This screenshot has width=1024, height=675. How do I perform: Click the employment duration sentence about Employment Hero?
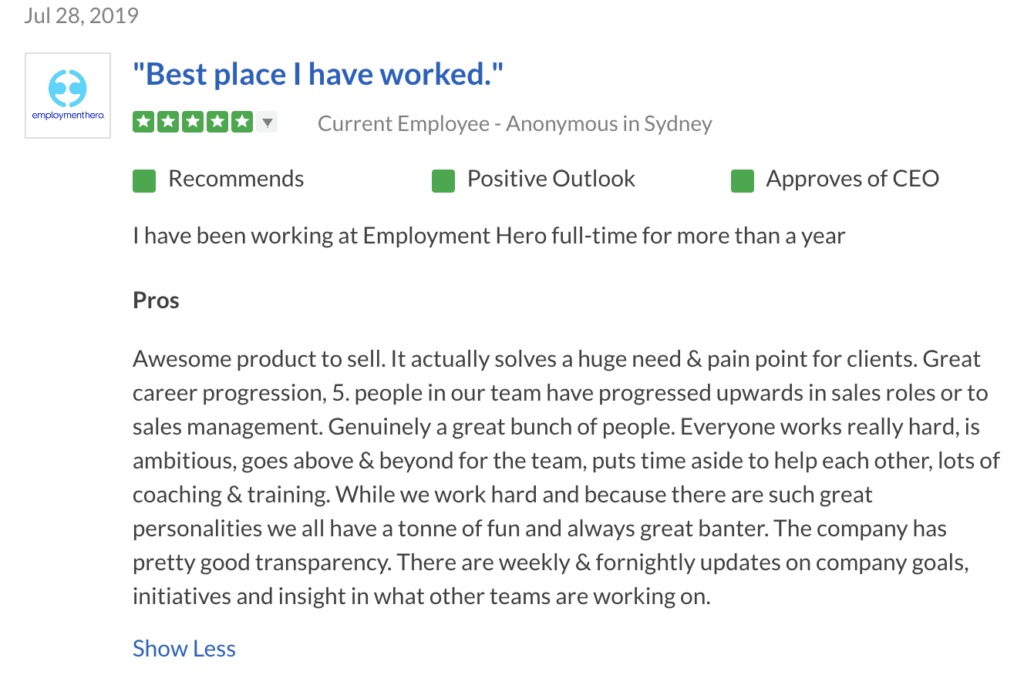(x=489, y=236)
